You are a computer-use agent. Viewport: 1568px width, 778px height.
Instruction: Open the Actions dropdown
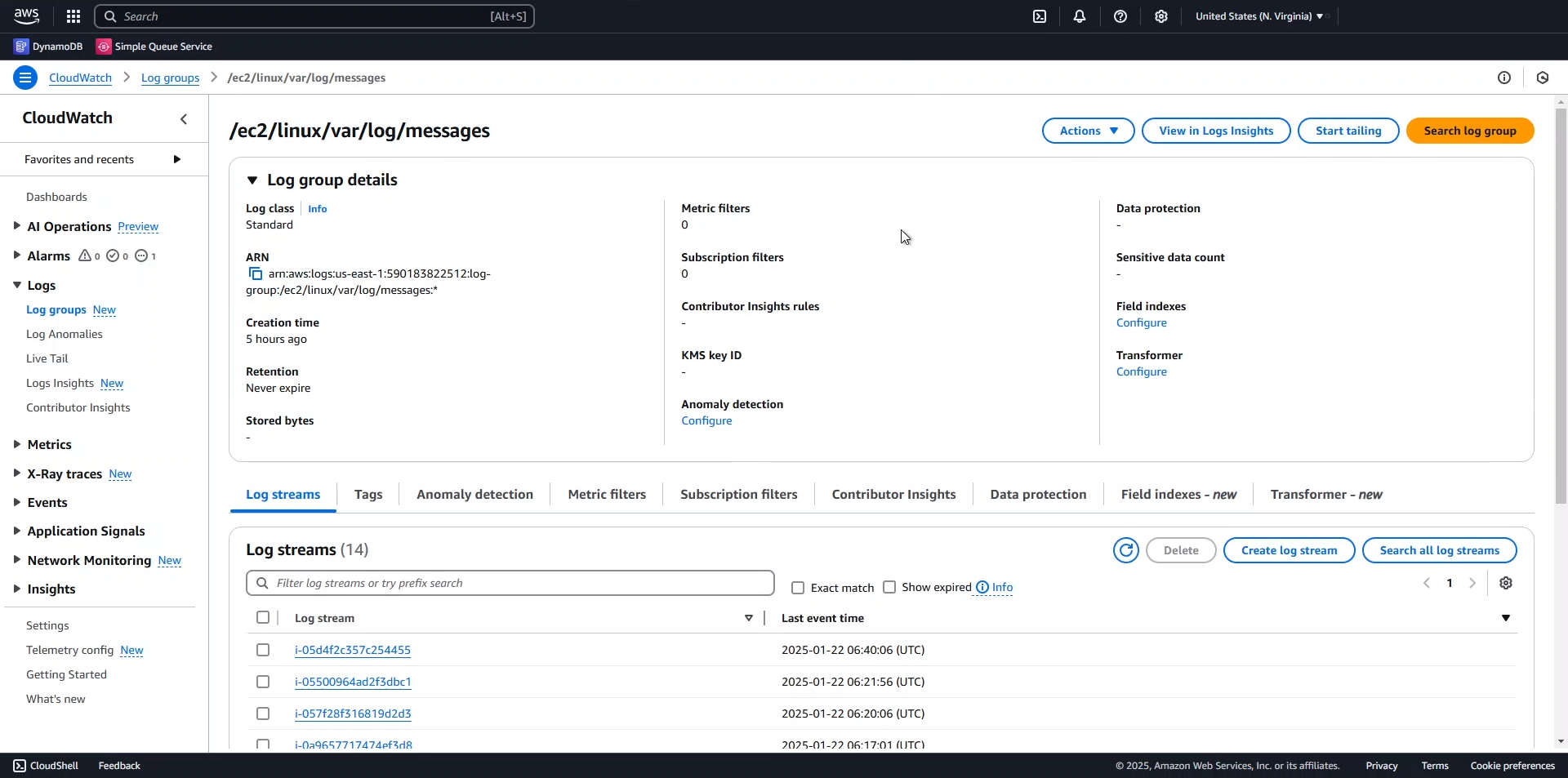click(x=1088, y=131)
